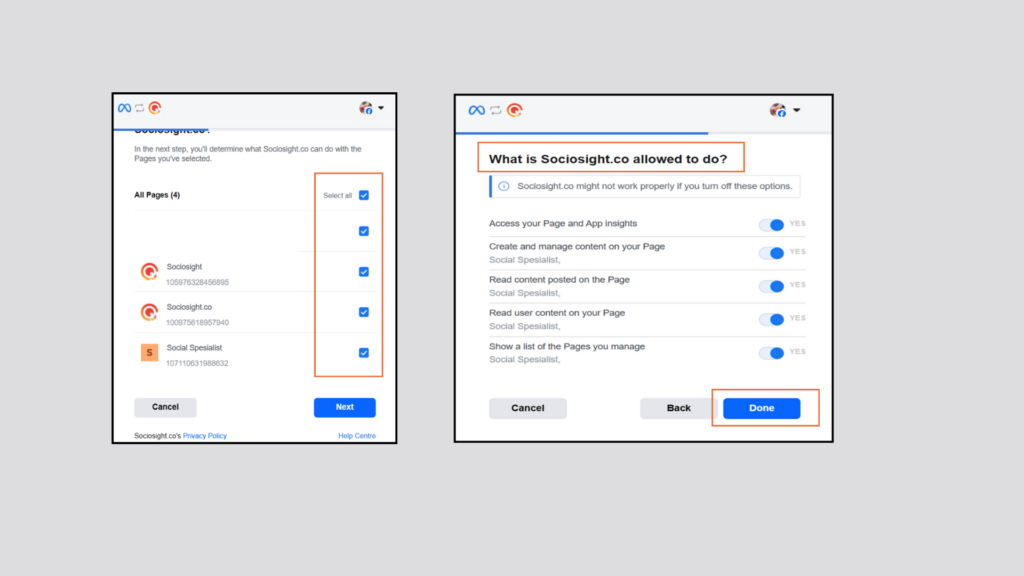
Task: Click page ID 105976328456895
Action: (197, 282)
